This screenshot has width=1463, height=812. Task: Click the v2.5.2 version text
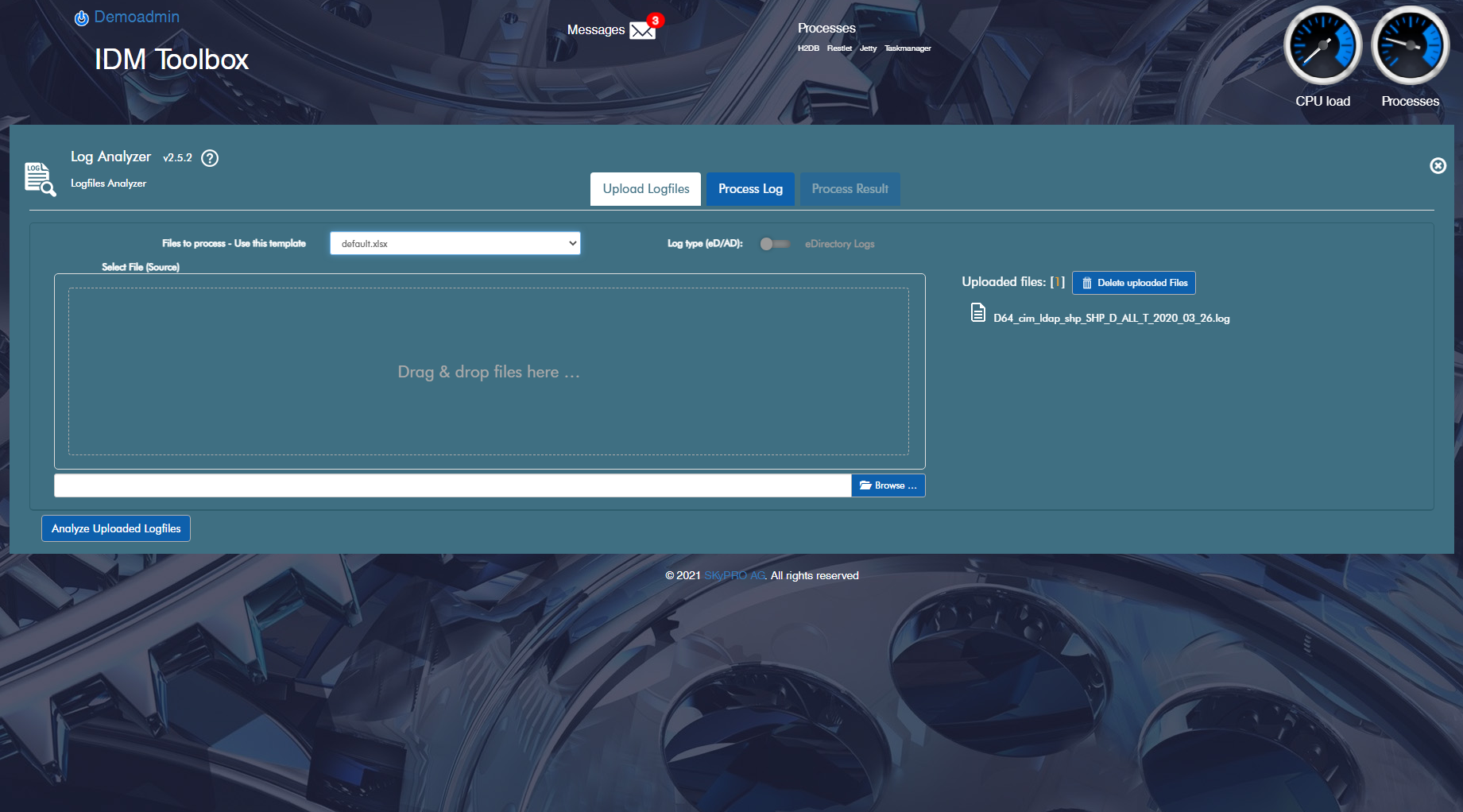tap(177, 158)
